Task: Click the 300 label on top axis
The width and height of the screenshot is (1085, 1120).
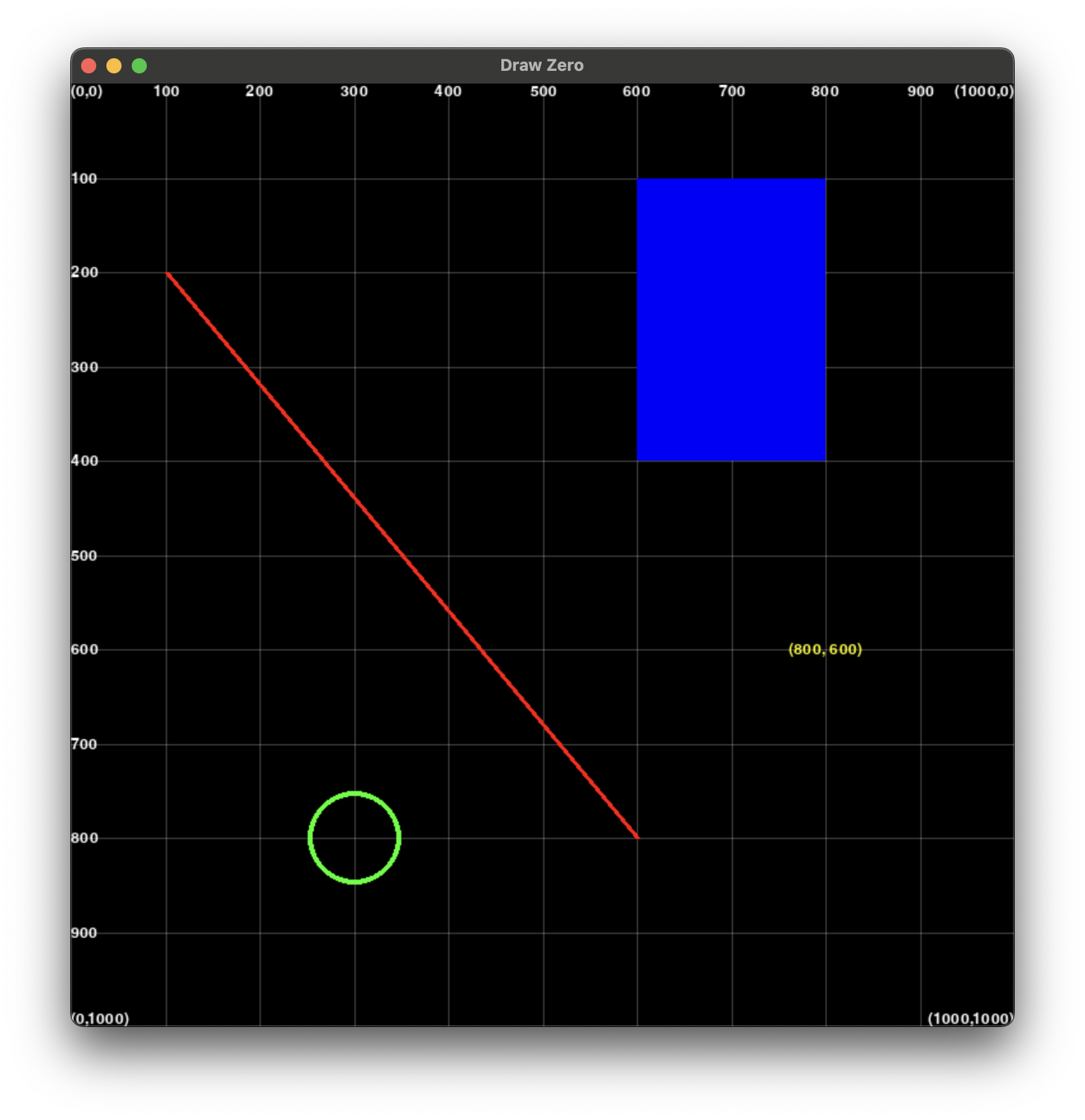Action: point(354,92)
